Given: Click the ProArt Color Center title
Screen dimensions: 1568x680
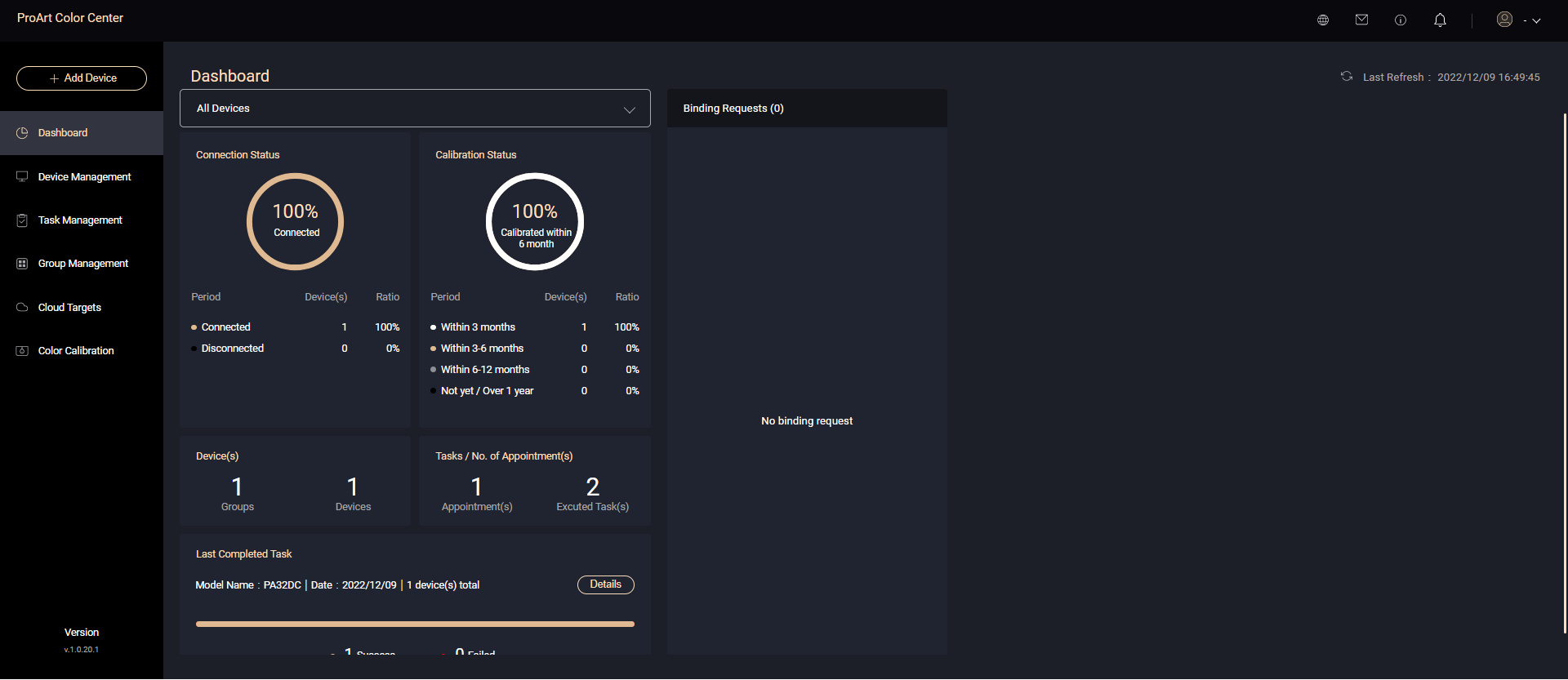Looking at the screenshot, I should [x=70, y=18].
